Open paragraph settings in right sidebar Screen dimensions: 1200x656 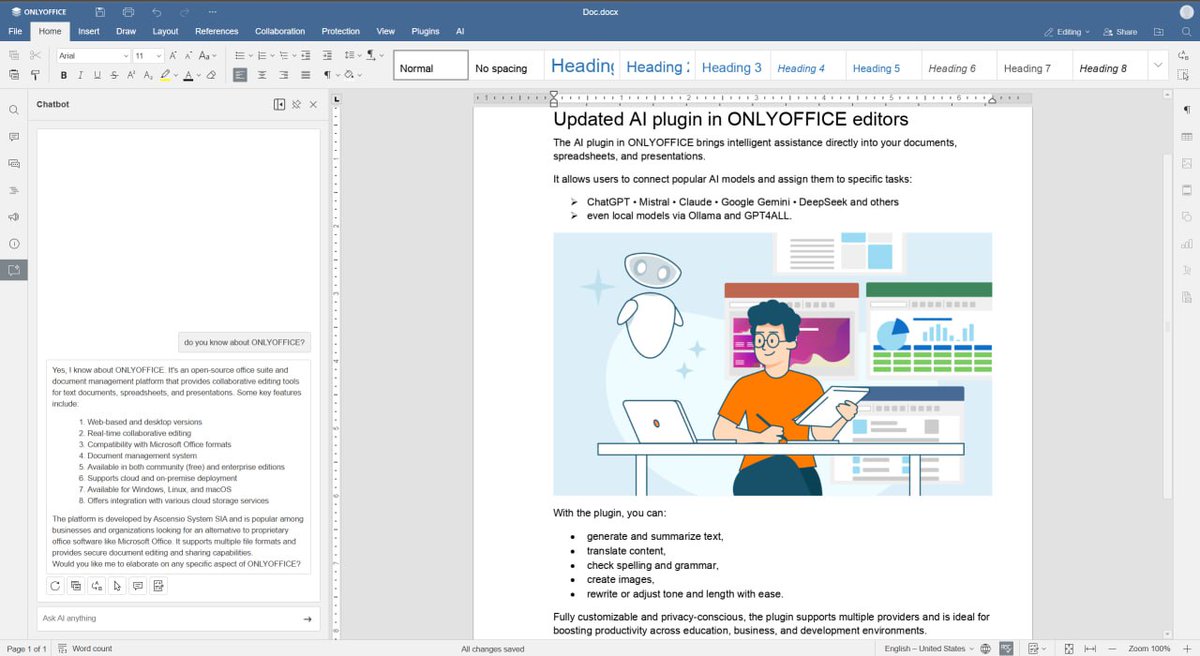pos(1187,110)
